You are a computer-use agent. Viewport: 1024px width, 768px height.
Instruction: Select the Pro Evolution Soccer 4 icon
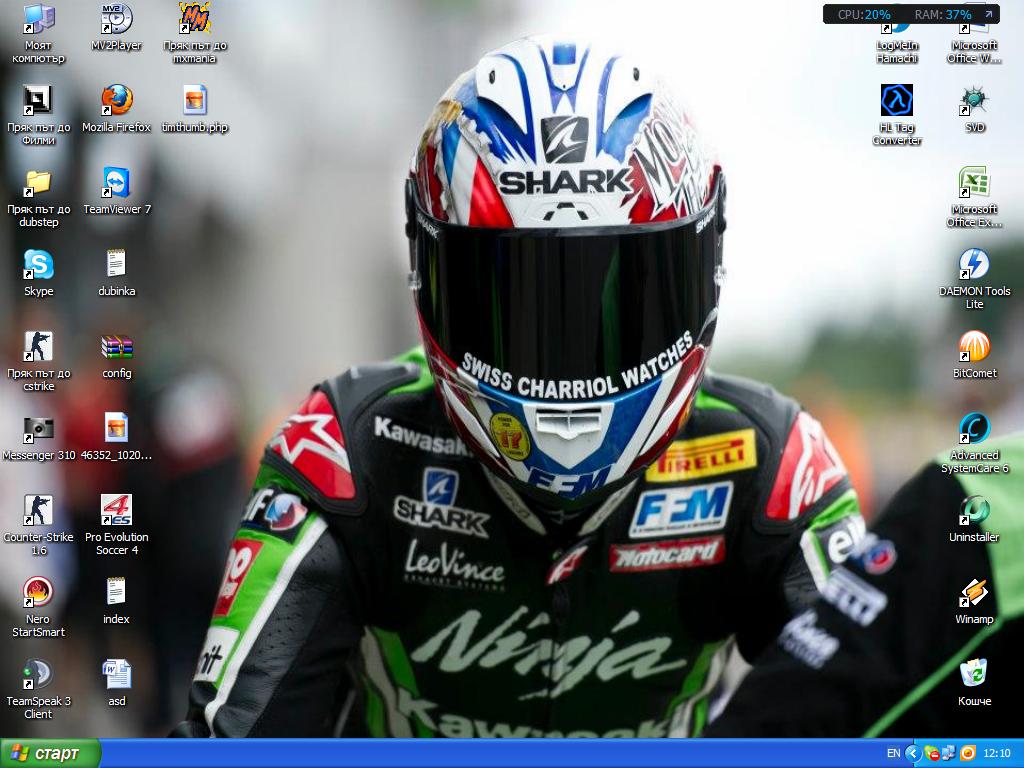pyautogui.click(x=116, y=511)
